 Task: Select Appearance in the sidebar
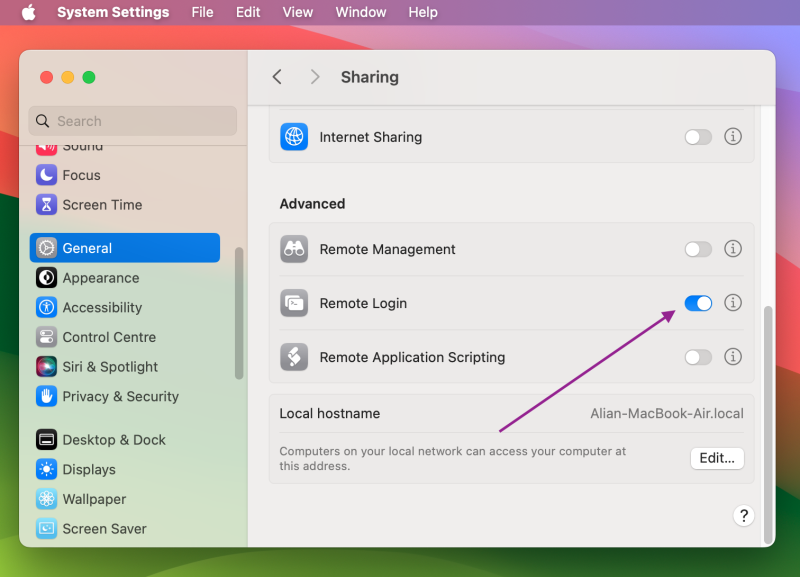125,278
